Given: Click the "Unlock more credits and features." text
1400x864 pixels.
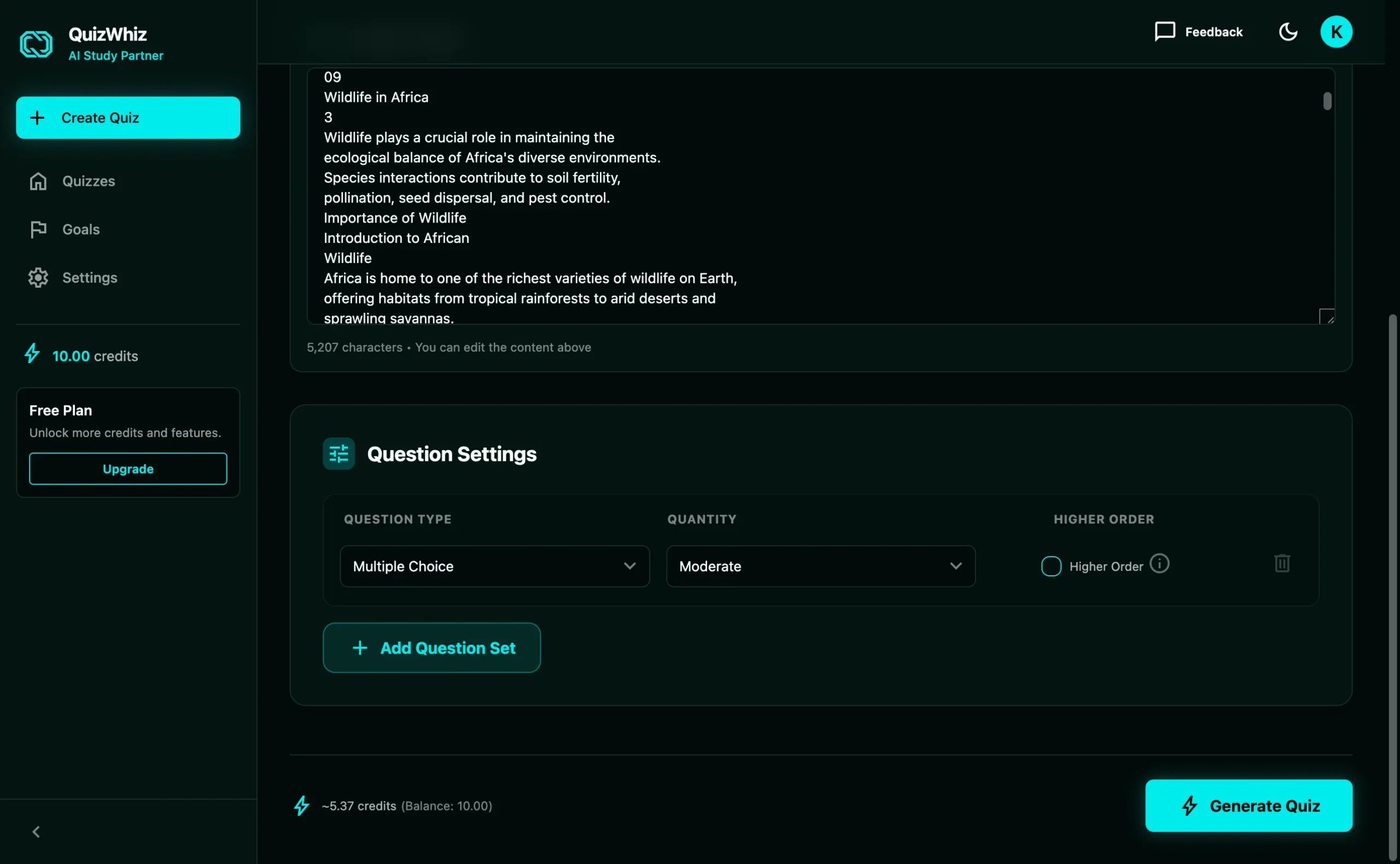Looking at the screenshot, I should coord(125,433).
